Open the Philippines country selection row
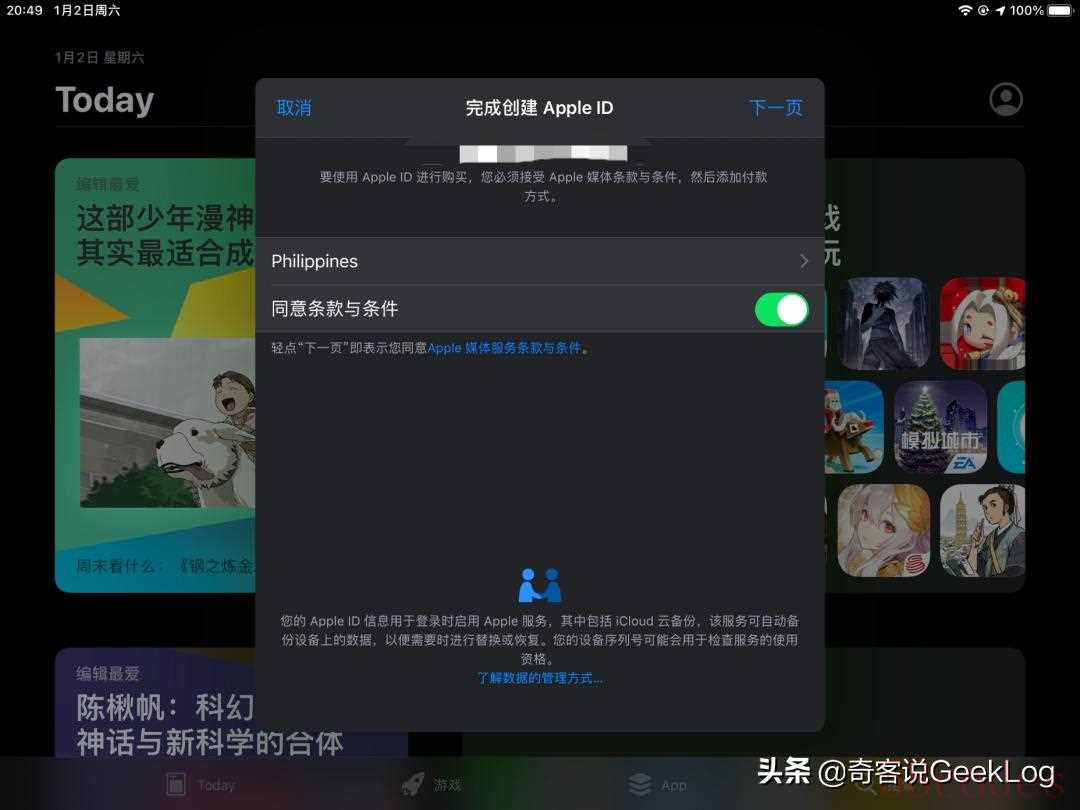Viewport: 1080px width, 810px height. [540, 261]
